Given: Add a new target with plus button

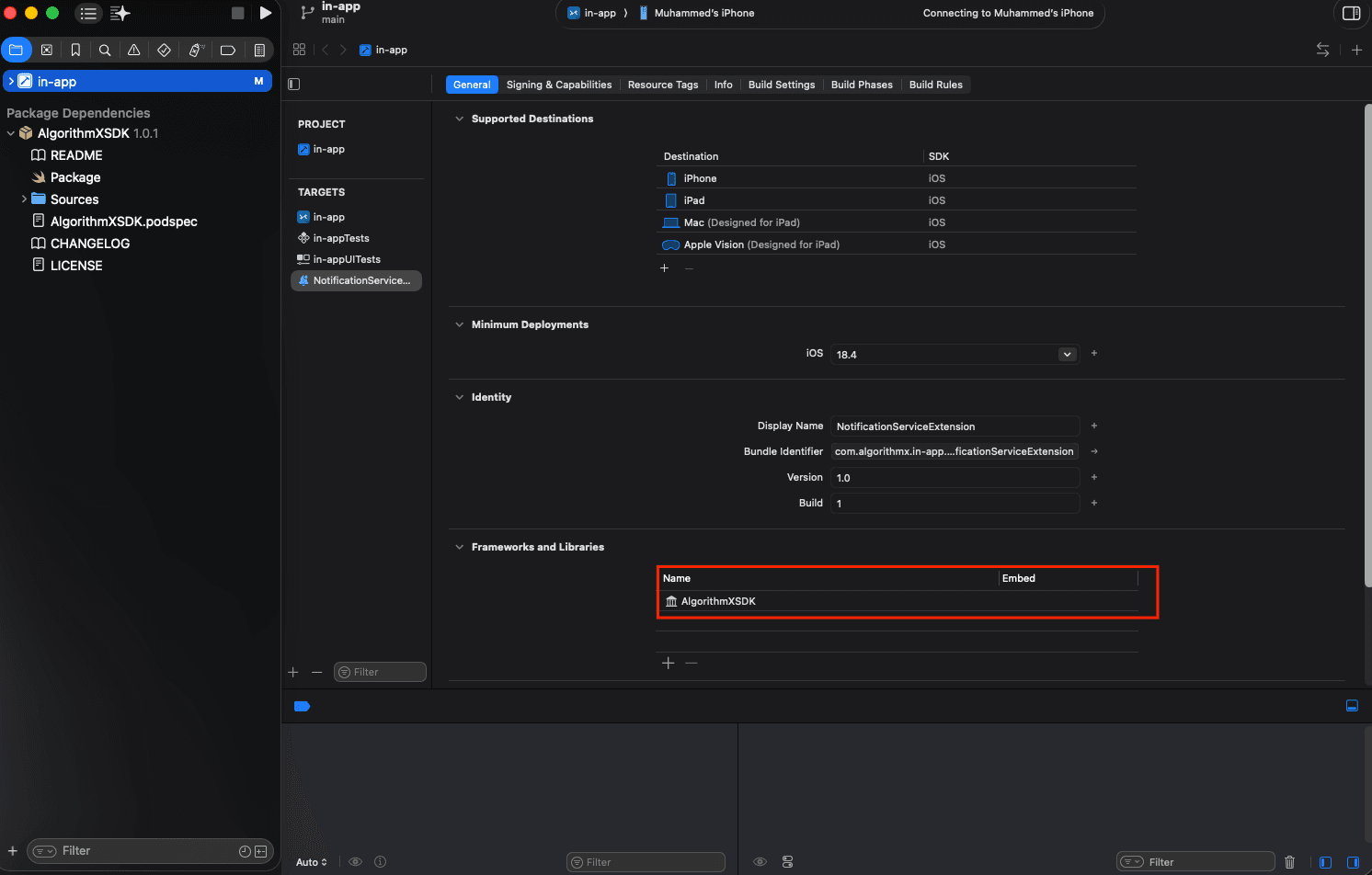Looking at the screenshot, I should (293, 672).
